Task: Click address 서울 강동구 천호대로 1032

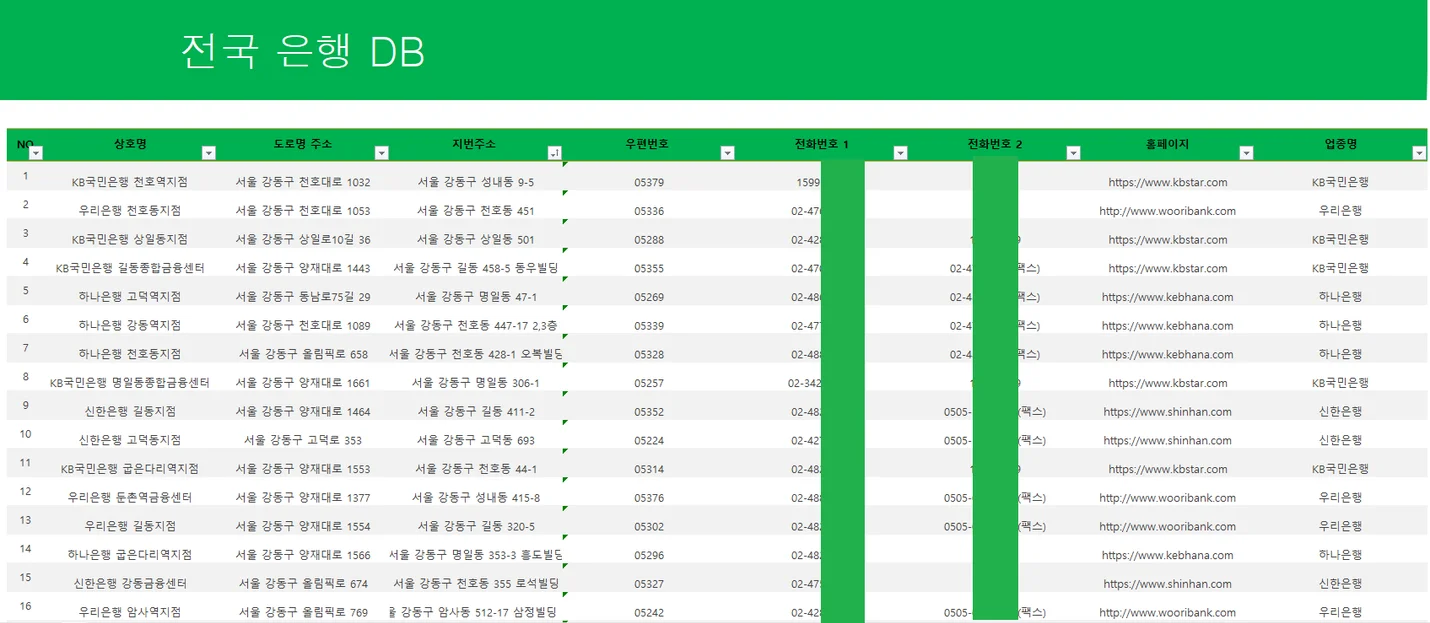Action: (x=303, y=182)
